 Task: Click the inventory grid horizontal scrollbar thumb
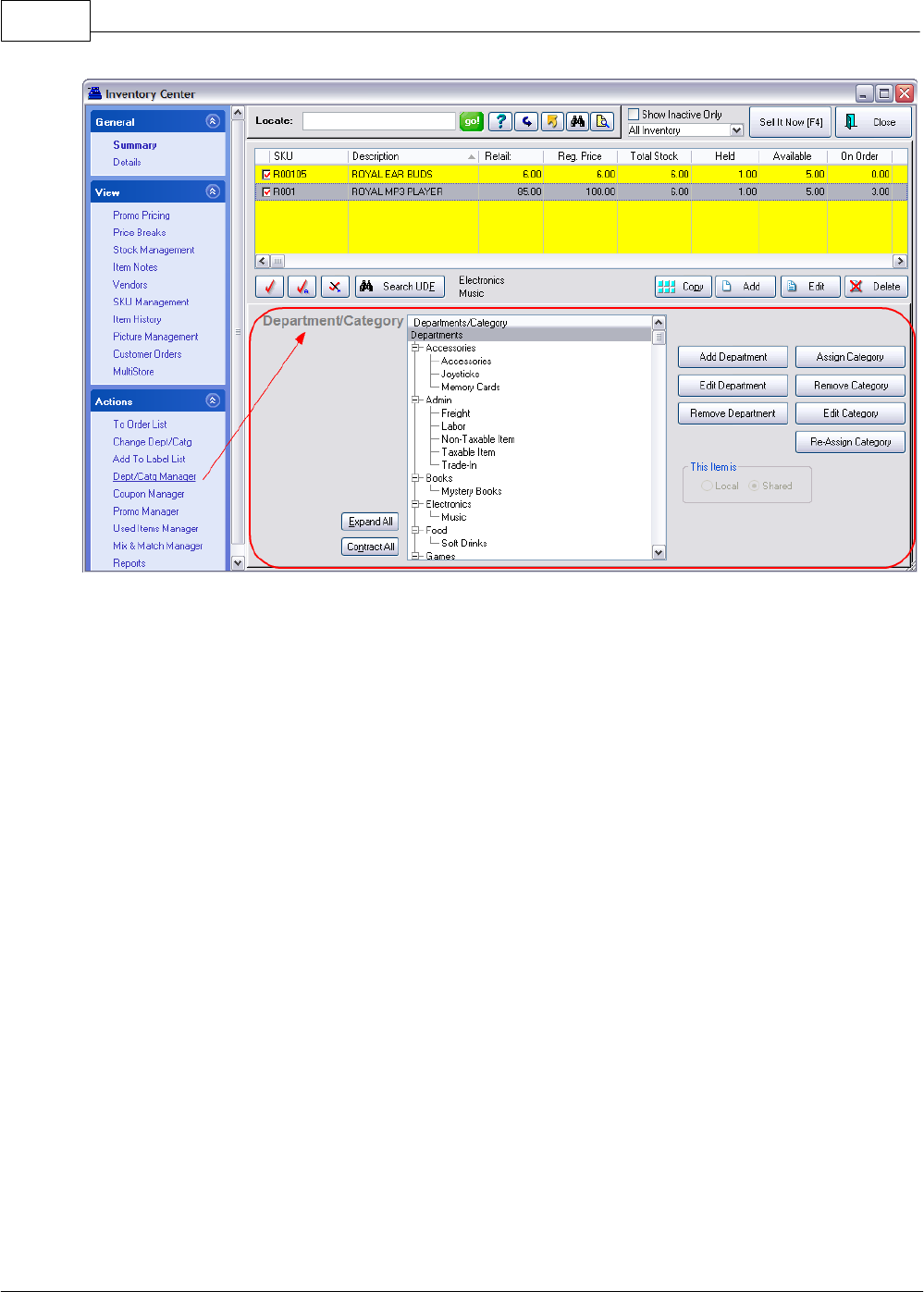coord(277,262)
